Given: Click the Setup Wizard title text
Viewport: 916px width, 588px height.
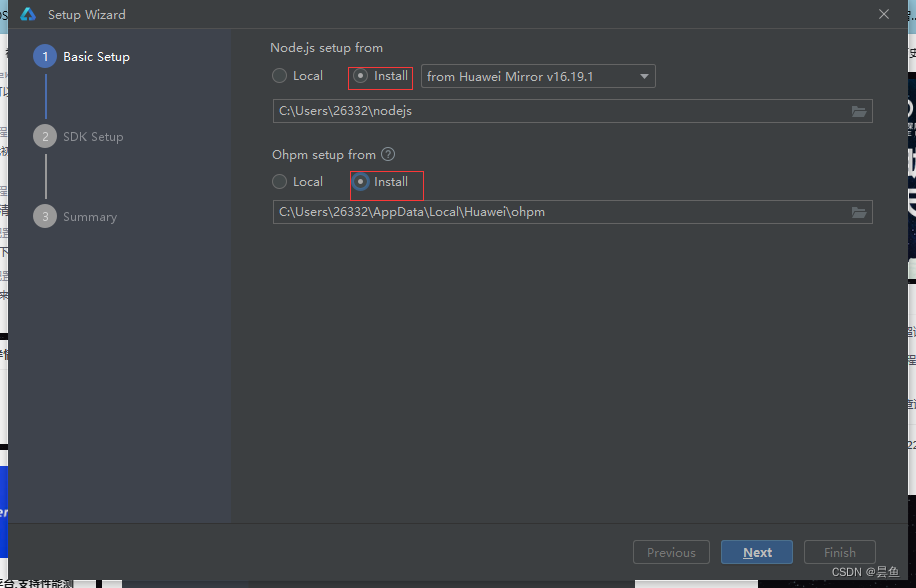Looking at the screenshot, I should (x=86, y=15).
